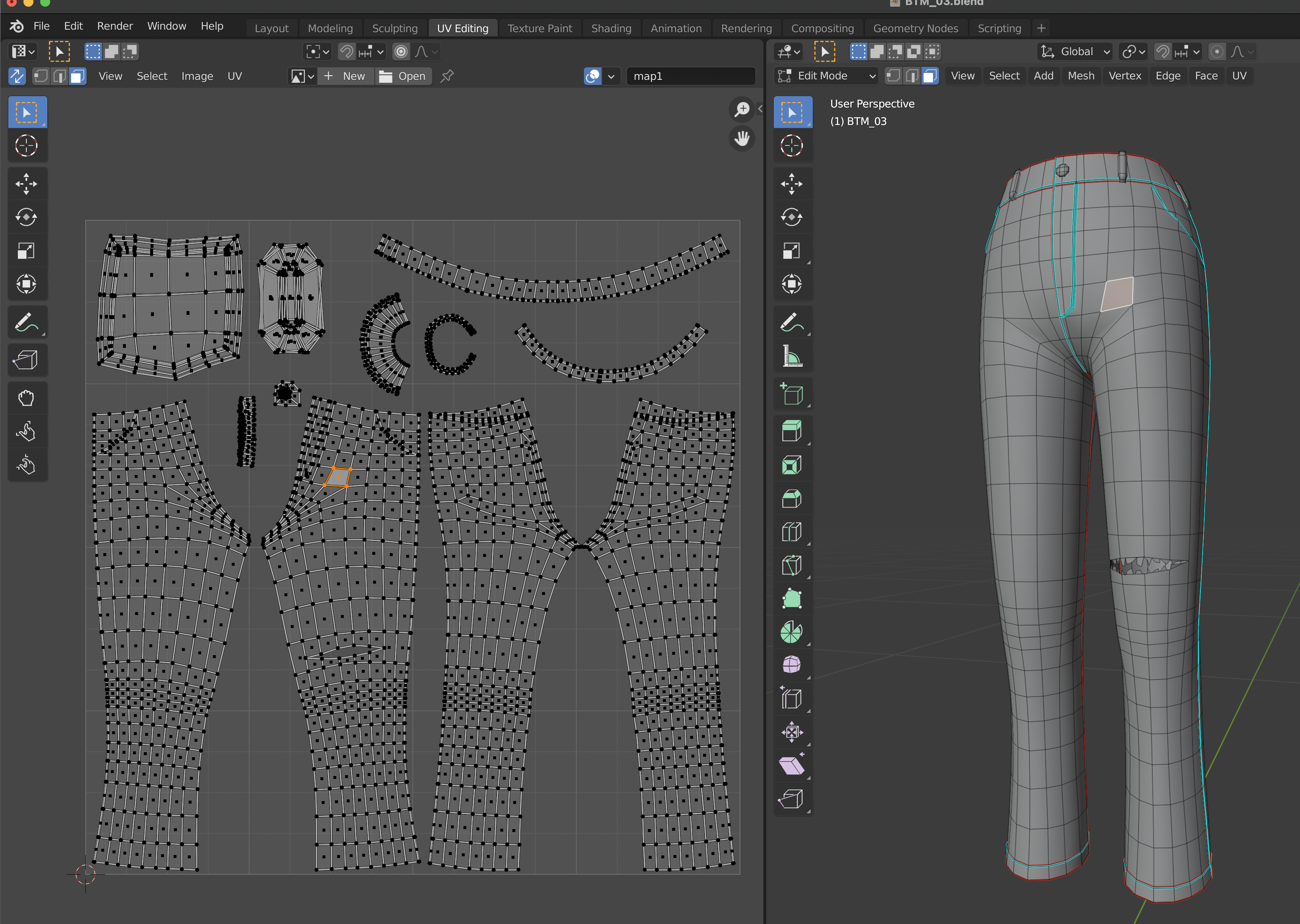Click the Blender logo menu
This screenshot has height=924, width=1300.
pos(16,26)
